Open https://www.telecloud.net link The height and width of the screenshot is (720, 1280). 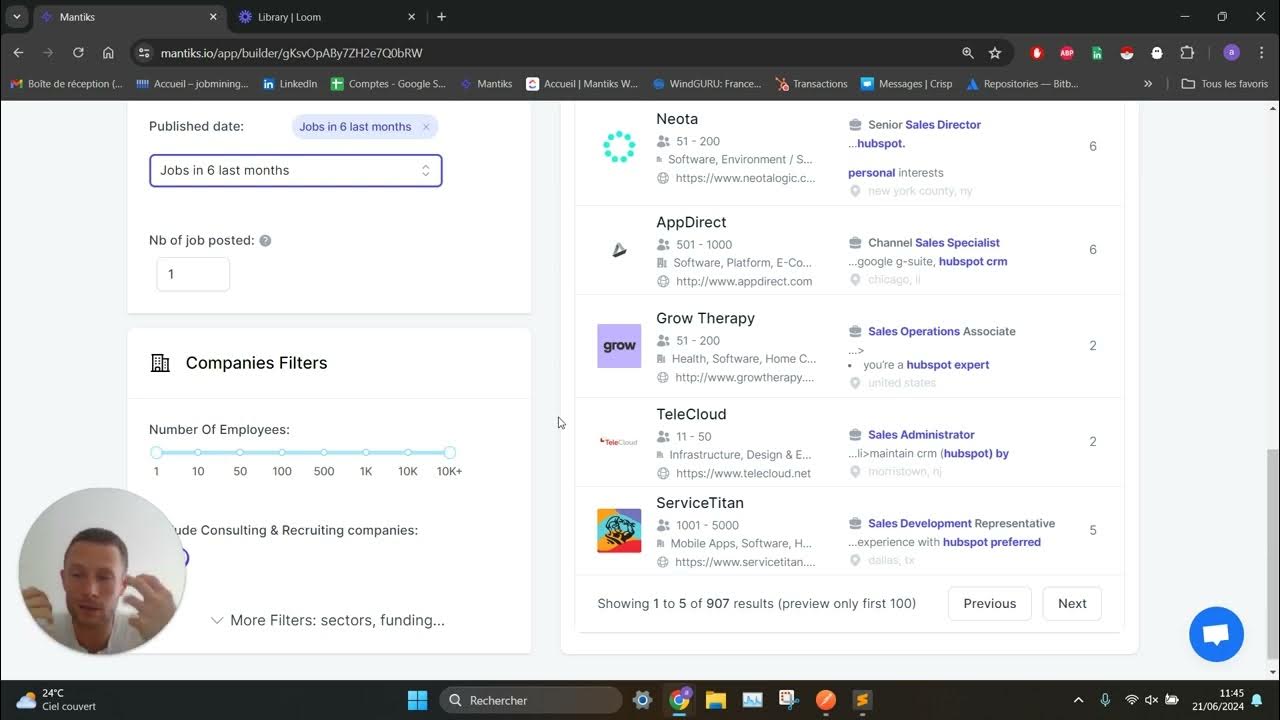coord(743,474)
